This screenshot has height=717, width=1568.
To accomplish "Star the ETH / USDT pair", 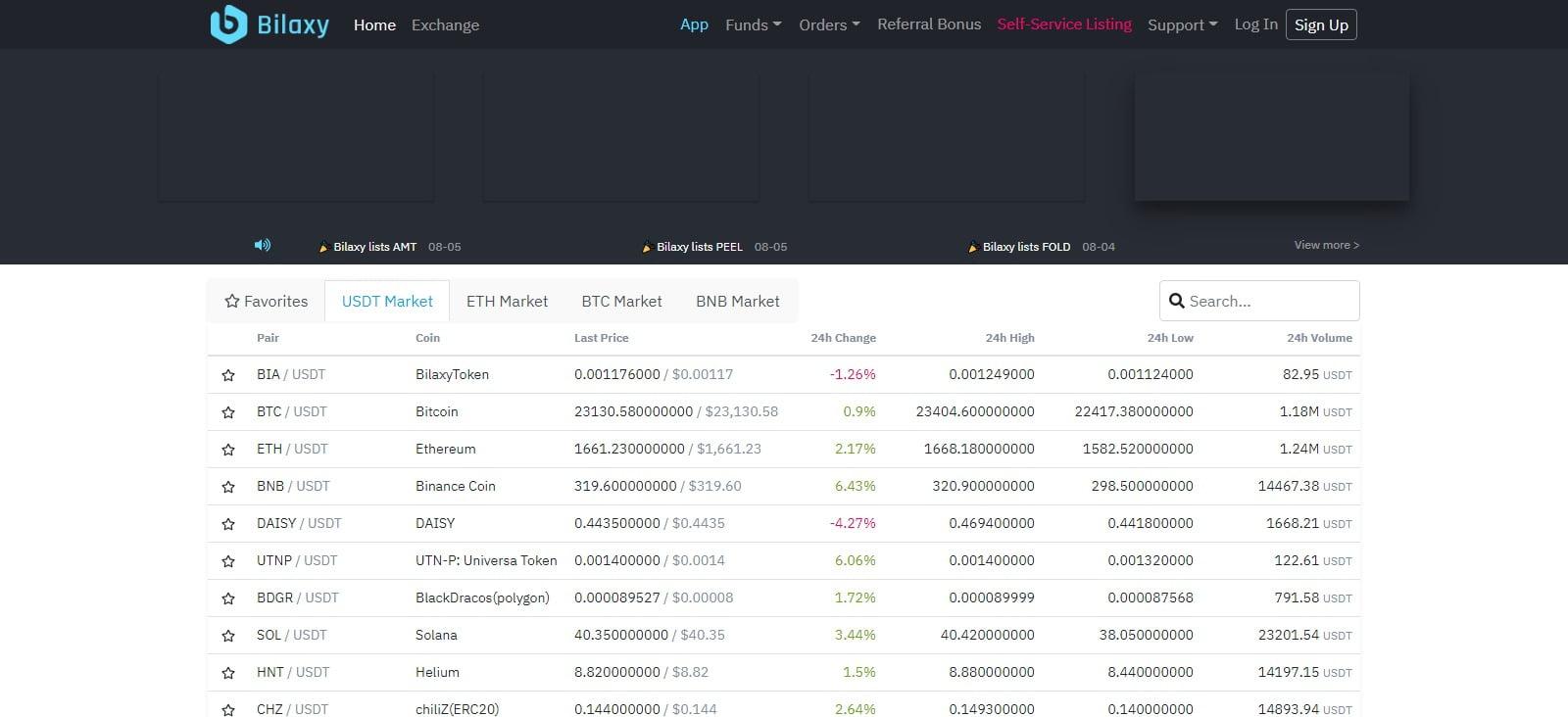I will pyautogui.click(x=228, y=450).
